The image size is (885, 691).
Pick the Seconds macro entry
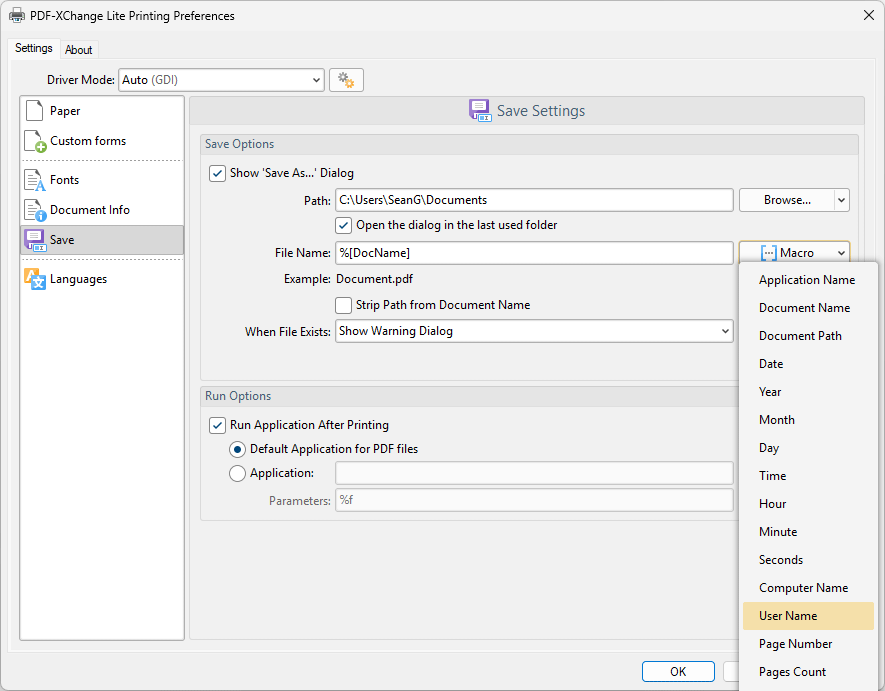coord(808,560)
